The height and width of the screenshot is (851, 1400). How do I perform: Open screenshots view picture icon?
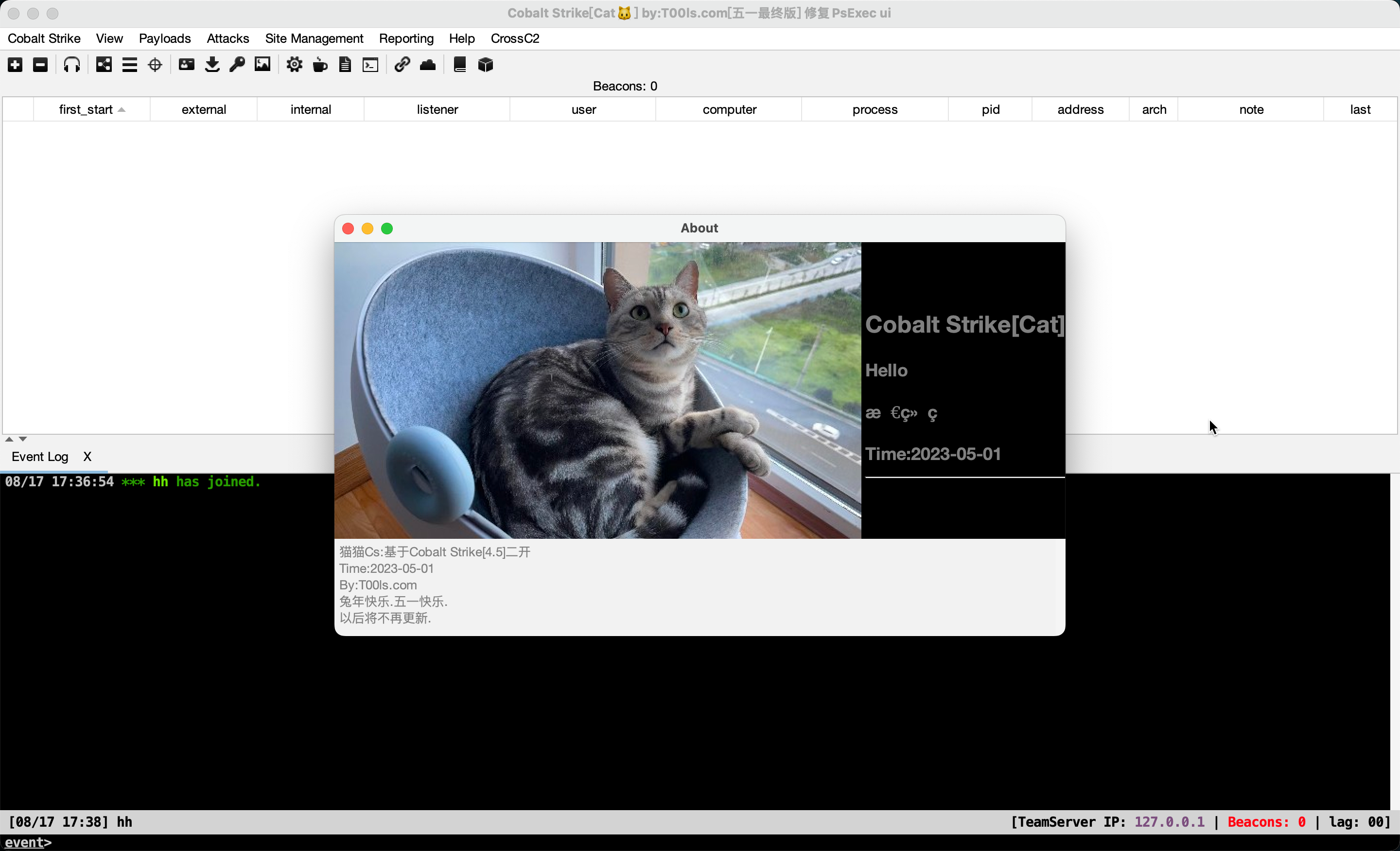click(x=262, y=65)
